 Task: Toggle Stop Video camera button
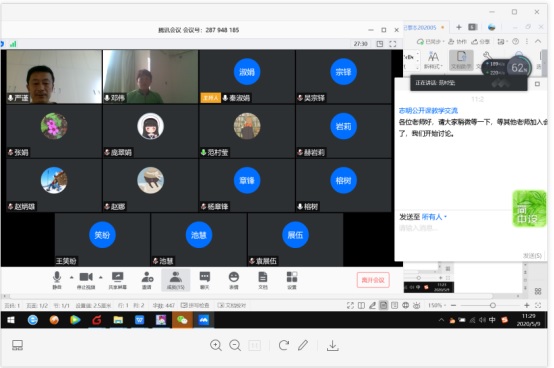(86, 281)
